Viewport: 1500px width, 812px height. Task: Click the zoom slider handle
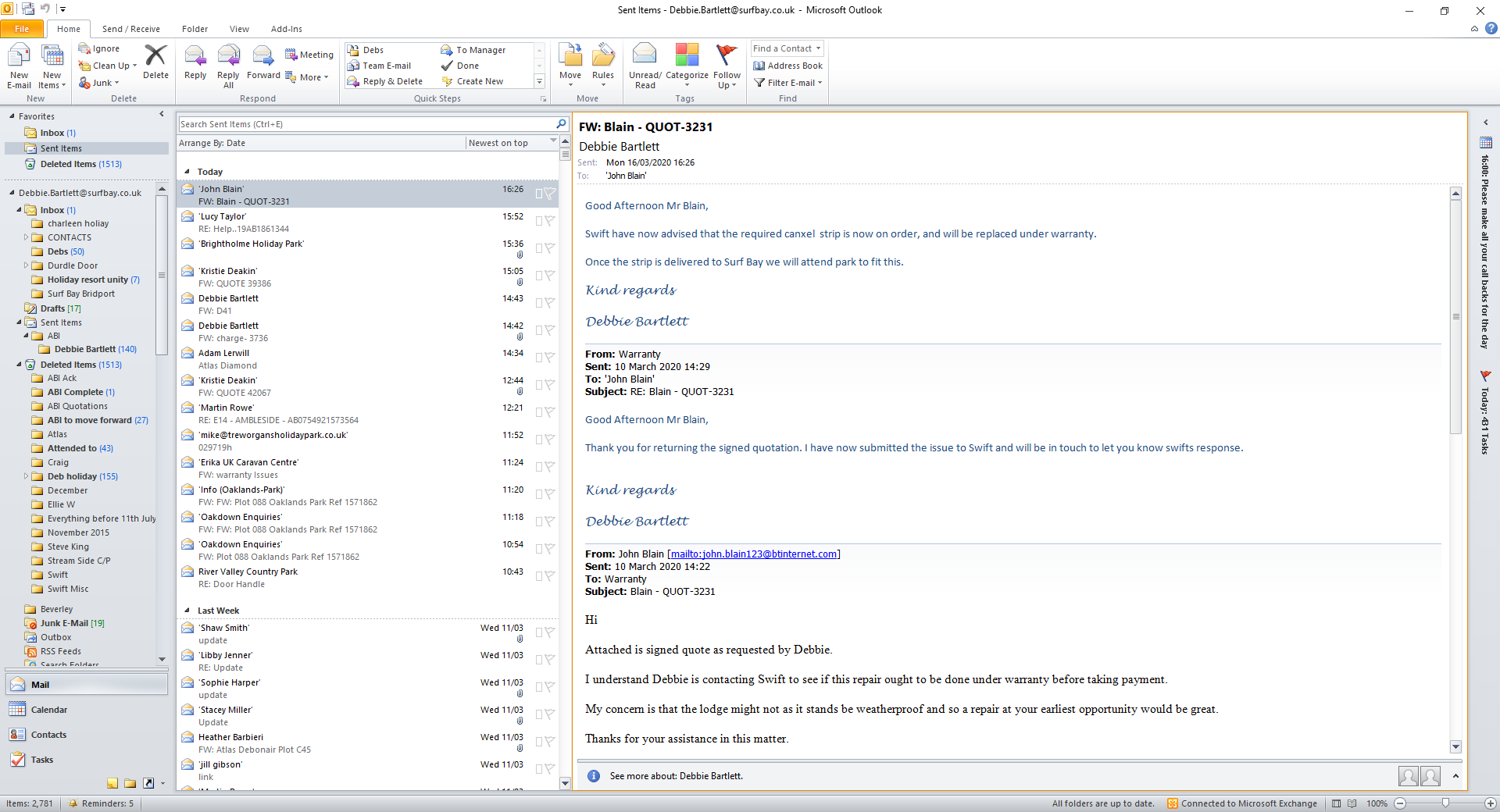(x=1445, y=803)
